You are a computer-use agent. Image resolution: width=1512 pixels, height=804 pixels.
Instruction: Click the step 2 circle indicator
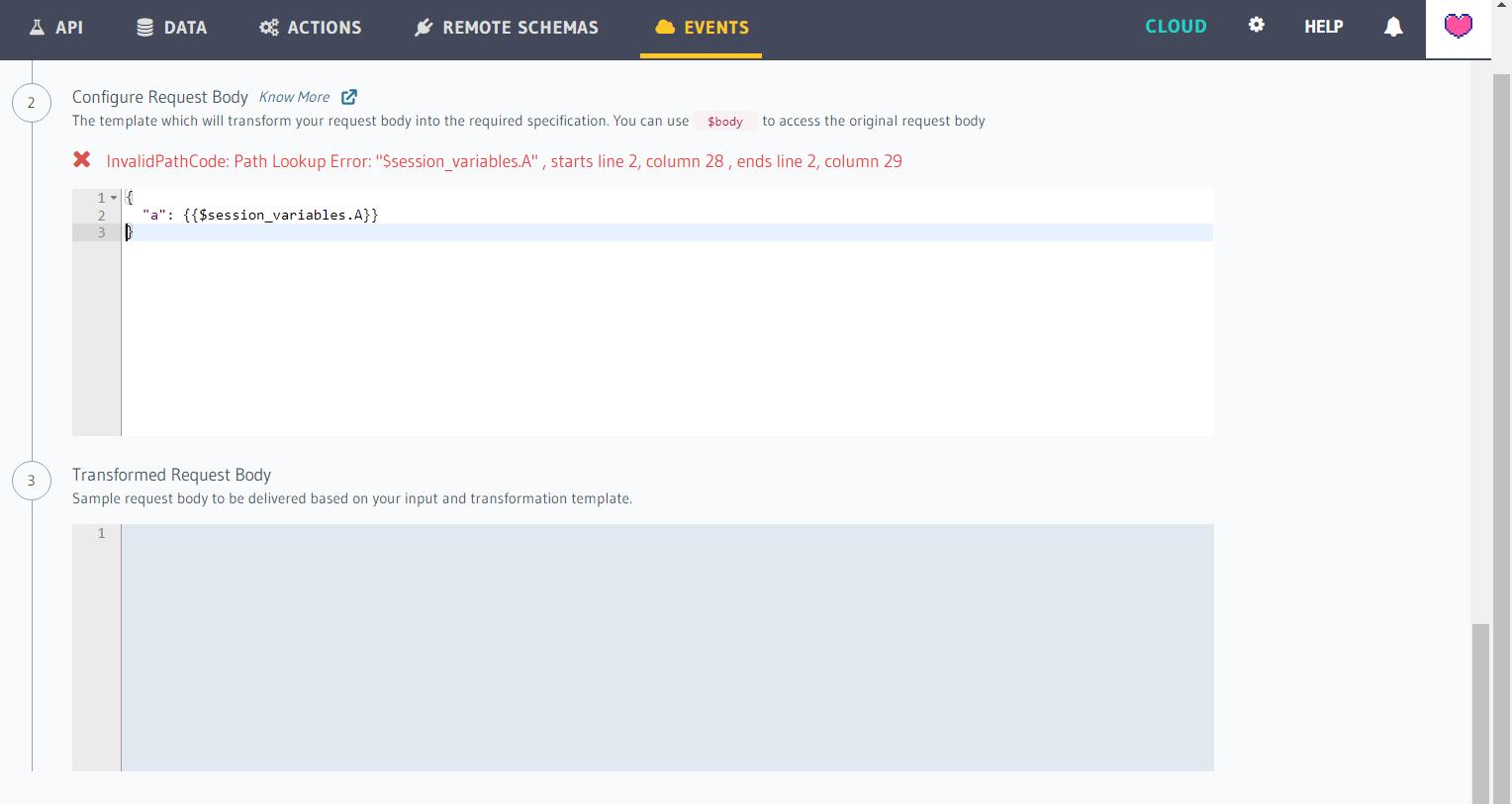point(31,102)
